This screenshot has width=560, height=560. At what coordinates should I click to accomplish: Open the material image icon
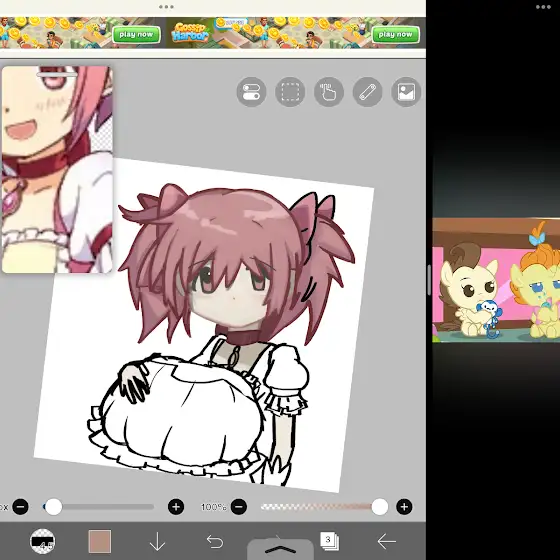pos(406,92)
